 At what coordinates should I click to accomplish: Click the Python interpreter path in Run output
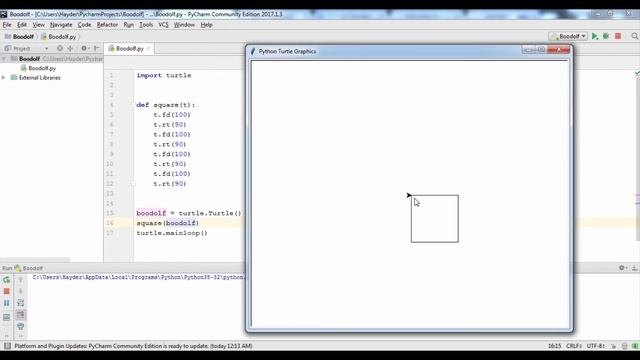(x=139, y=277)
